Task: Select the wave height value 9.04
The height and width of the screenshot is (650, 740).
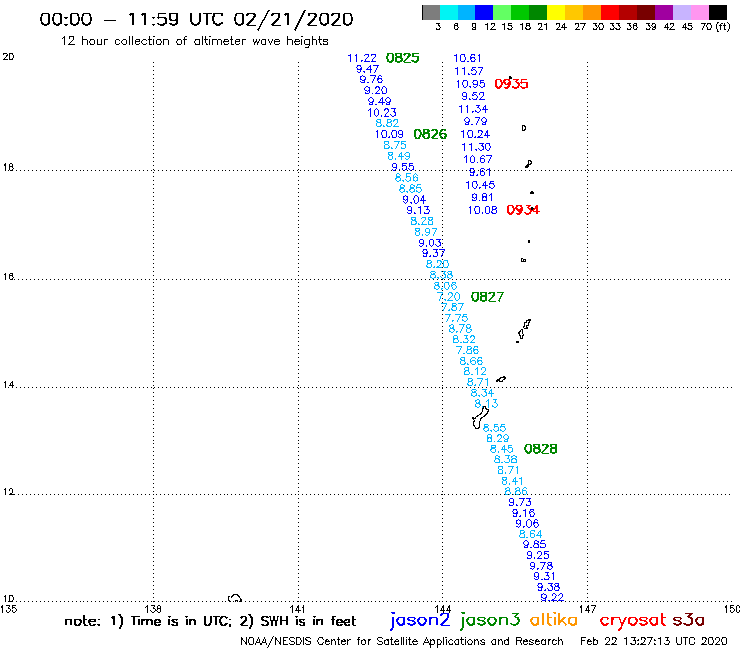Action: tap(414, 200)
